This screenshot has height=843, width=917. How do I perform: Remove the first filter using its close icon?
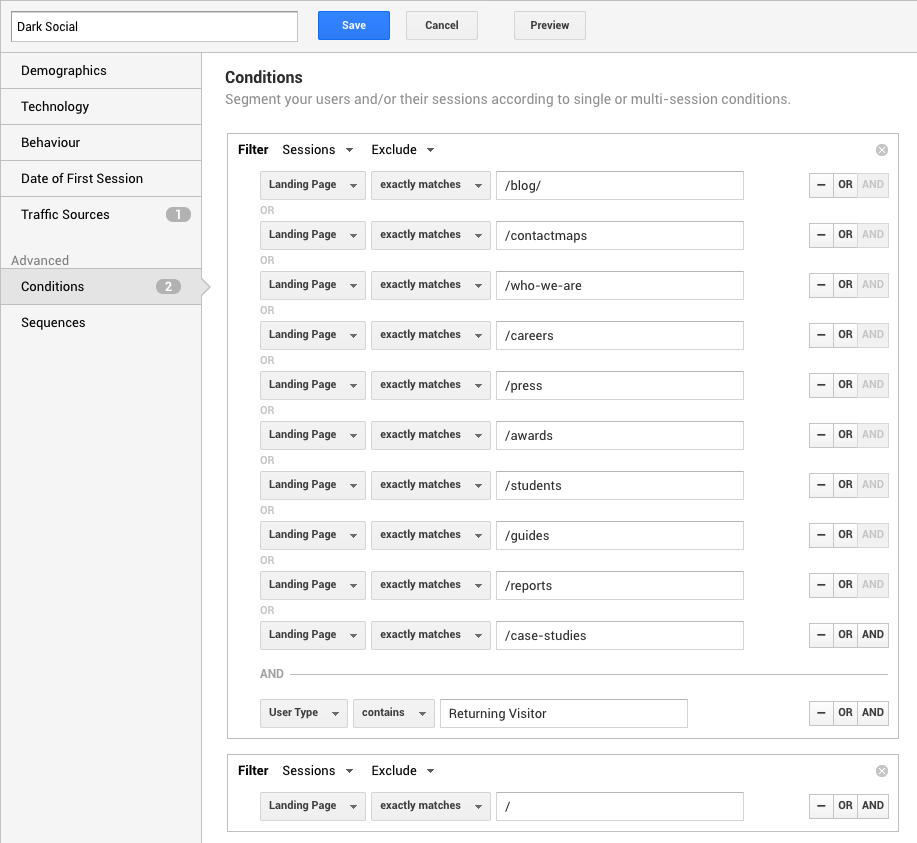881,150
